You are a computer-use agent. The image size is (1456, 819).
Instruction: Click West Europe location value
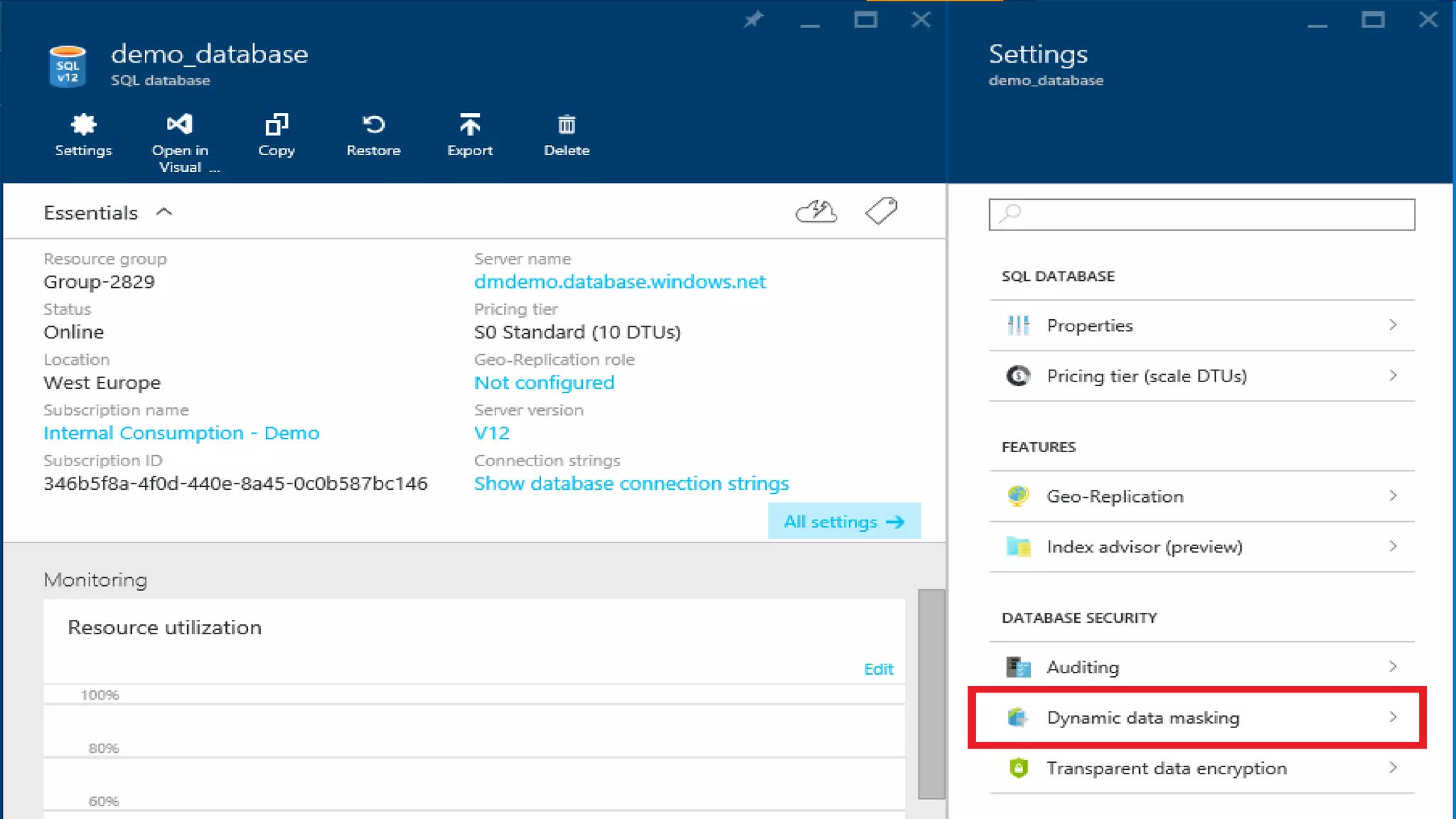pyautogui.click(x=102, y=382)
